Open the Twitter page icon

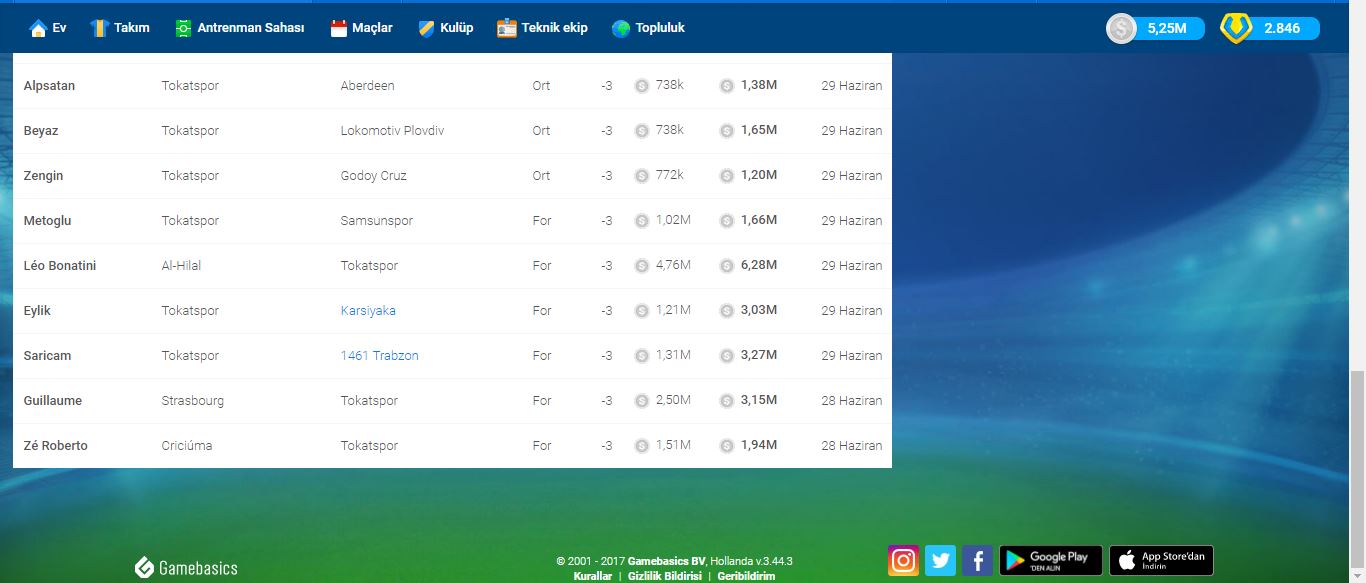coord(940,560)
